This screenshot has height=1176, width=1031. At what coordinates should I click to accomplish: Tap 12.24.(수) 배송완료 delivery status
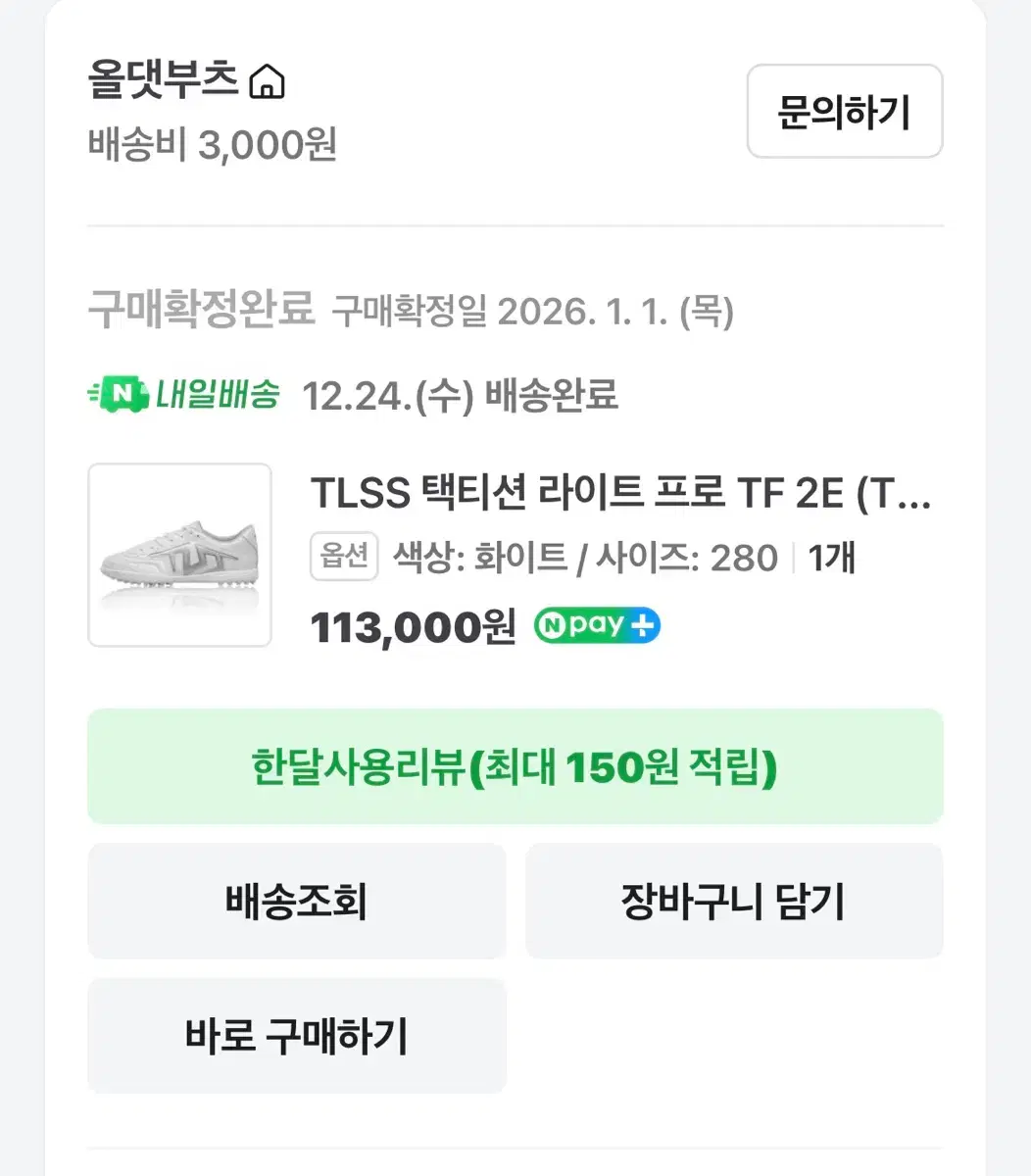(461, 396)
